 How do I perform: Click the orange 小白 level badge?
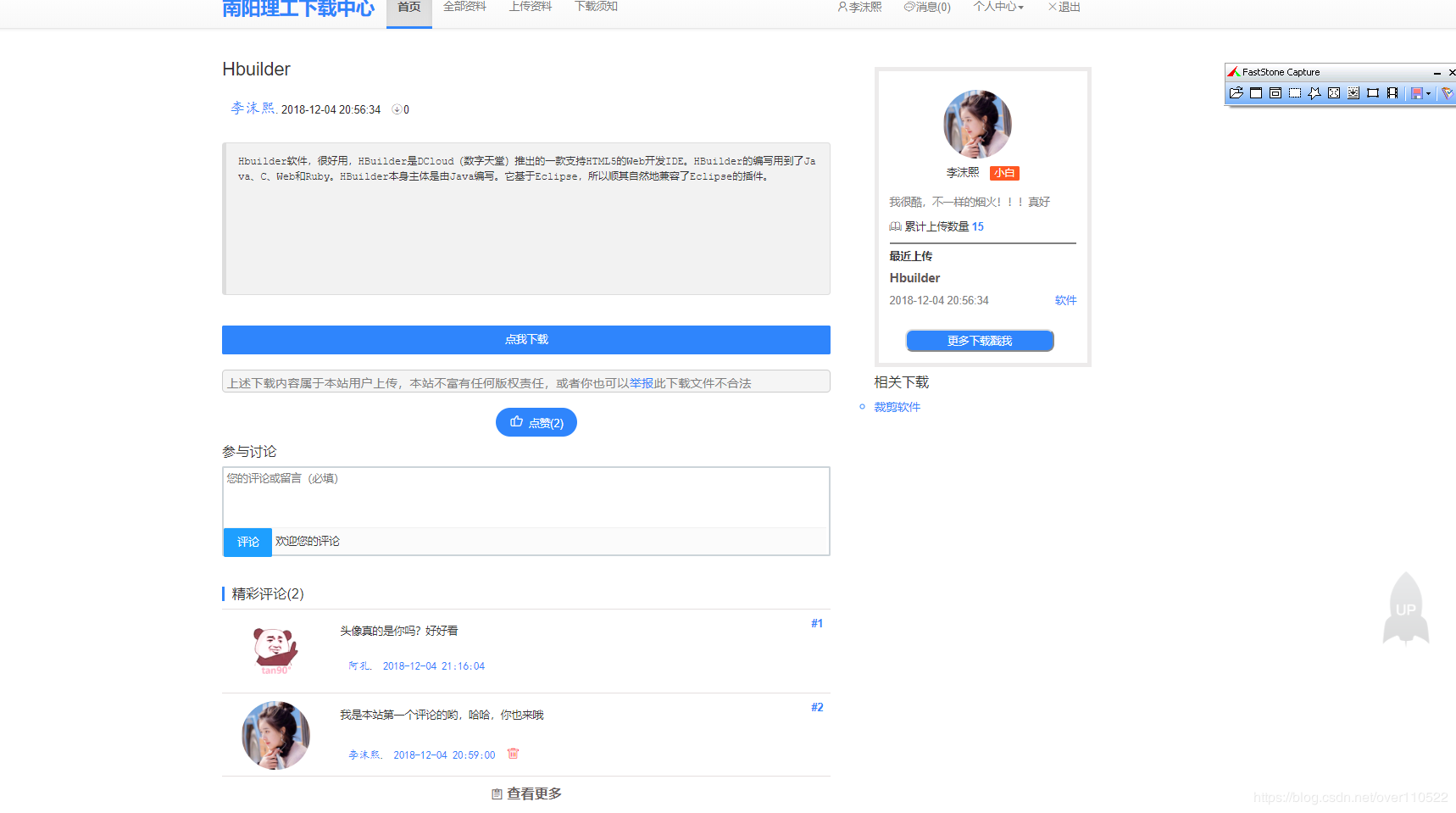click(1004, 173)
